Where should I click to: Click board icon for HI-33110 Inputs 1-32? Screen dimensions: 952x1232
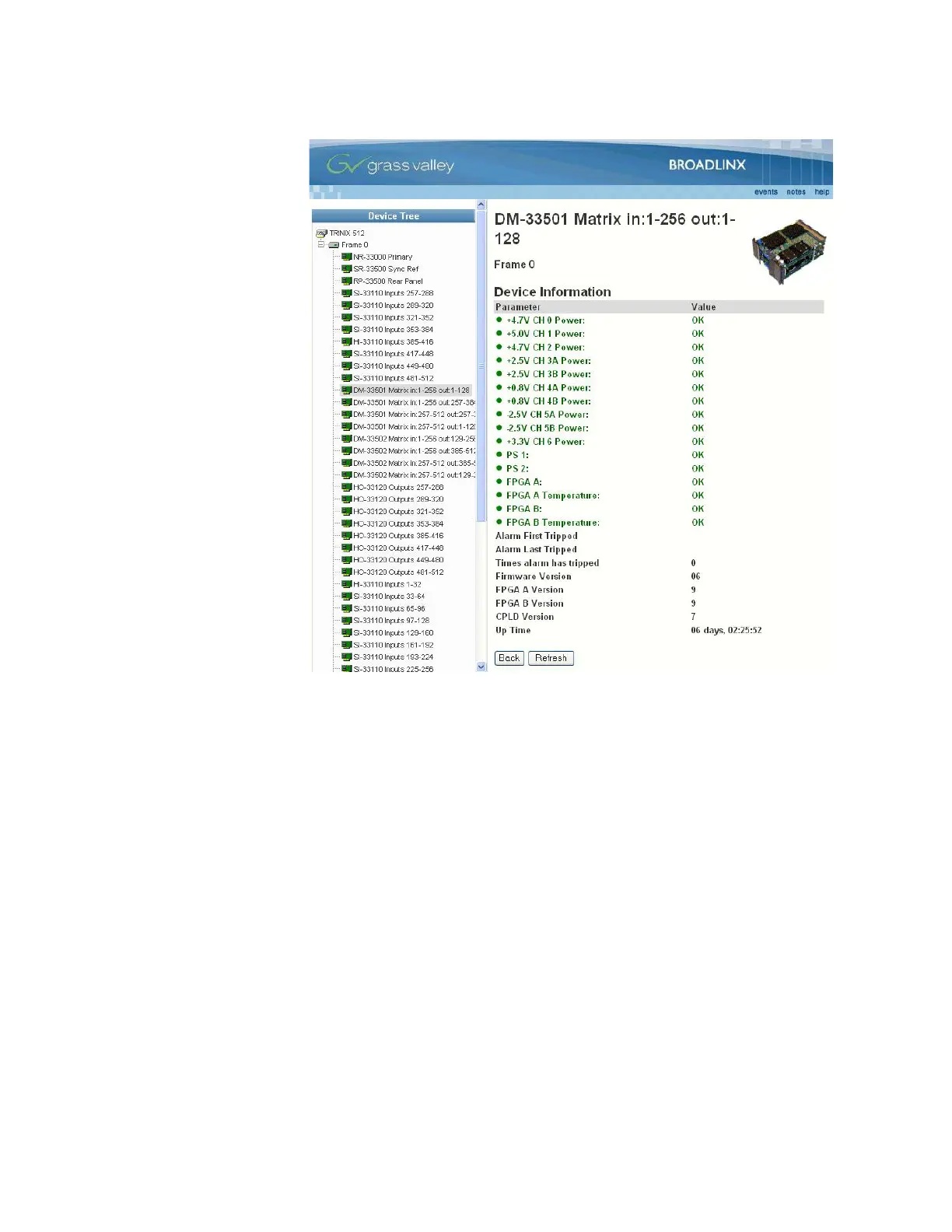pyautogui.click(x=347, y=584)
